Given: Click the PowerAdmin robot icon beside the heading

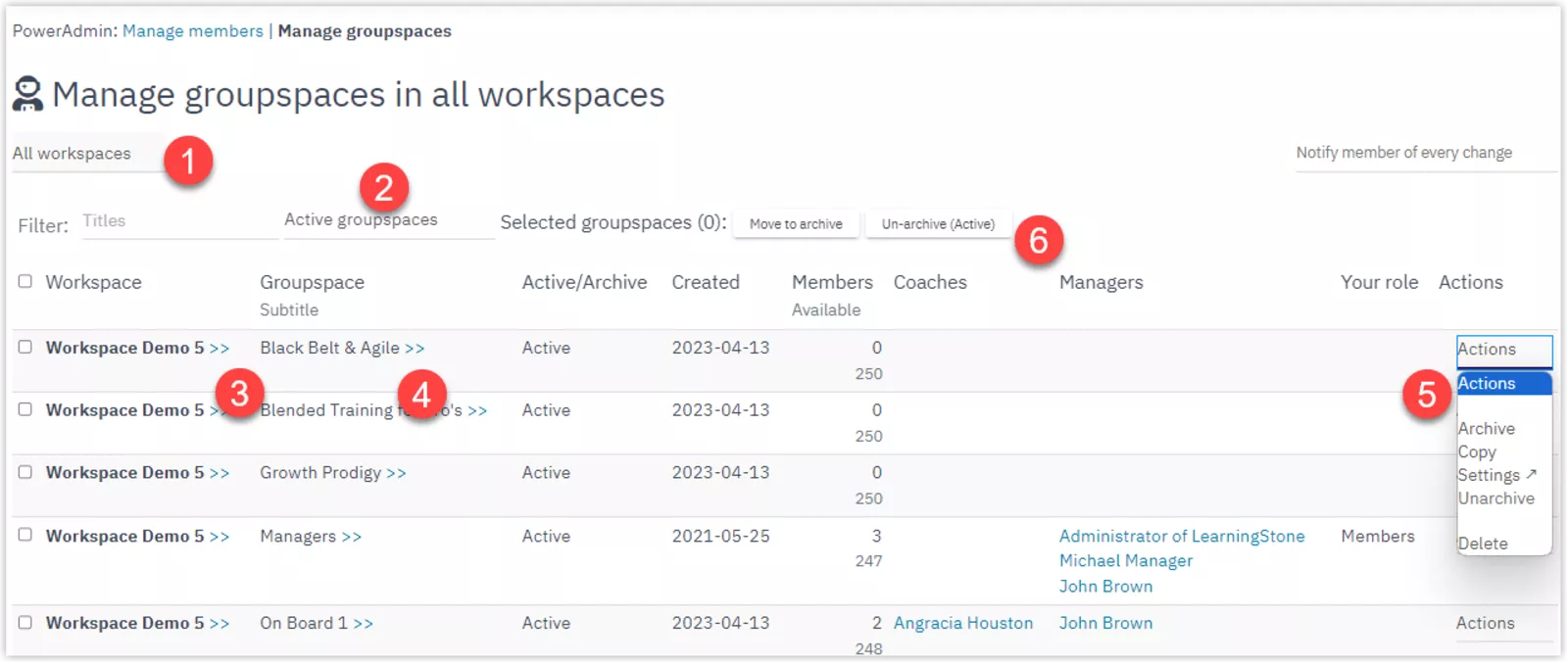Looking at the screenshot, I should point(27,94).
